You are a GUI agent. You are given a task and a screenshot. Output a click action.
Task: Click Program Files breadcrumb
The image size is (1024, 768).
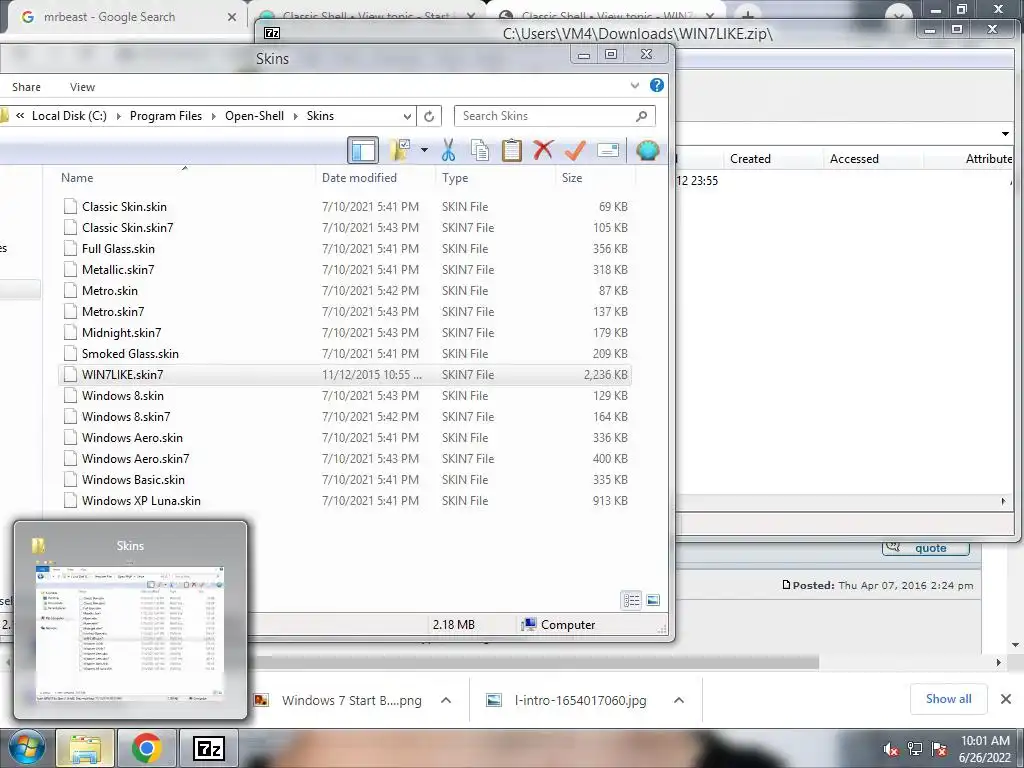[x=166, y=116]
